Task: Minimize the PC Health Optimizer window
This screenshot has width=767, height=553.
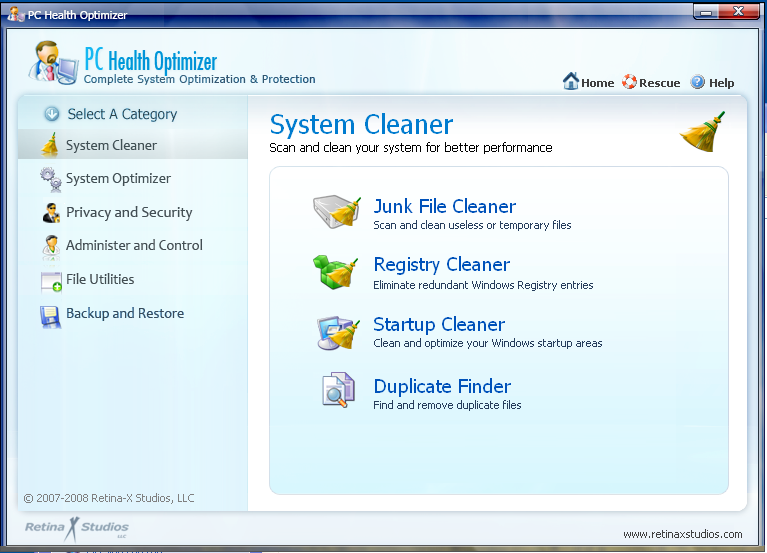Action: click(x=706, y=12)
